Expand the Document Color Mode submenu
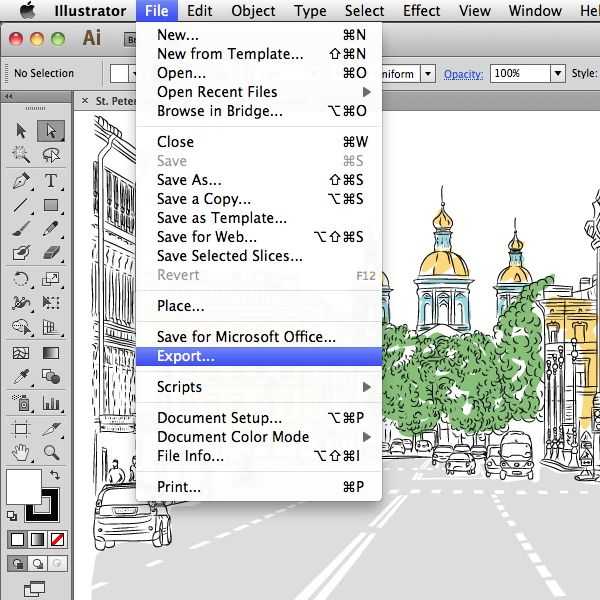 (259, 437)
